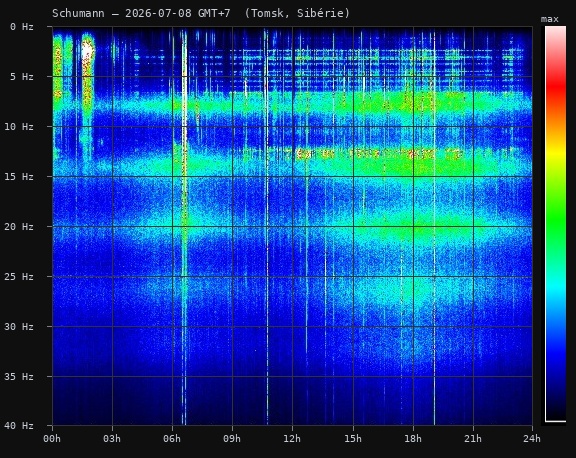Image resolution: width=576 pixels, height=458 pixels.
Task: Click the green section of the color scale
Action: [555, 220]
